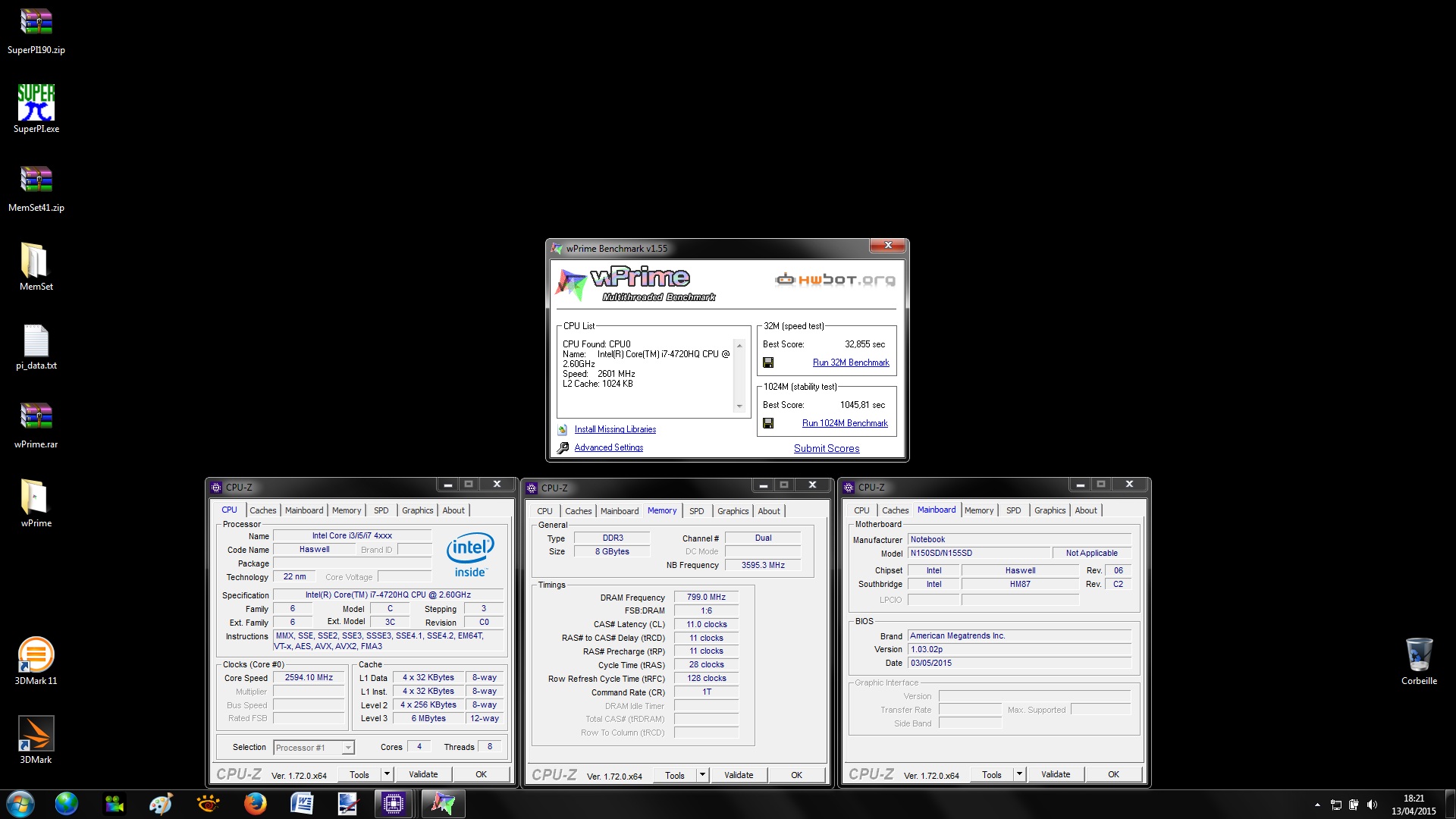Screen dimensions: 1456x819
Task: Open Tools dropdown arrow in left CPU-Z
Action: [x=387, y=774]
